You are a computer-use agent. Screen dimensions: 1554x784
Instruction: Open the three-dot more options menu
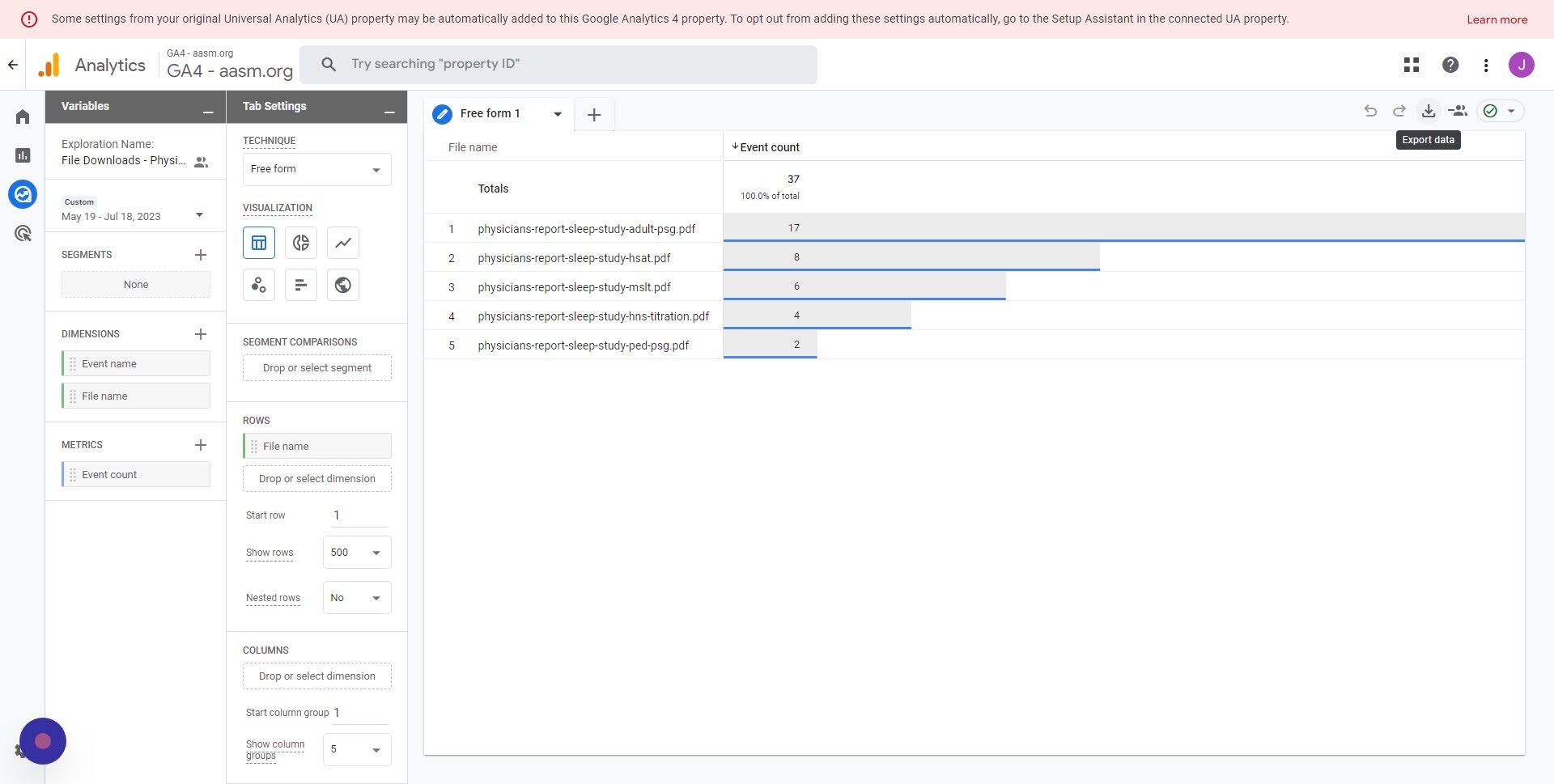(1486, 65)
